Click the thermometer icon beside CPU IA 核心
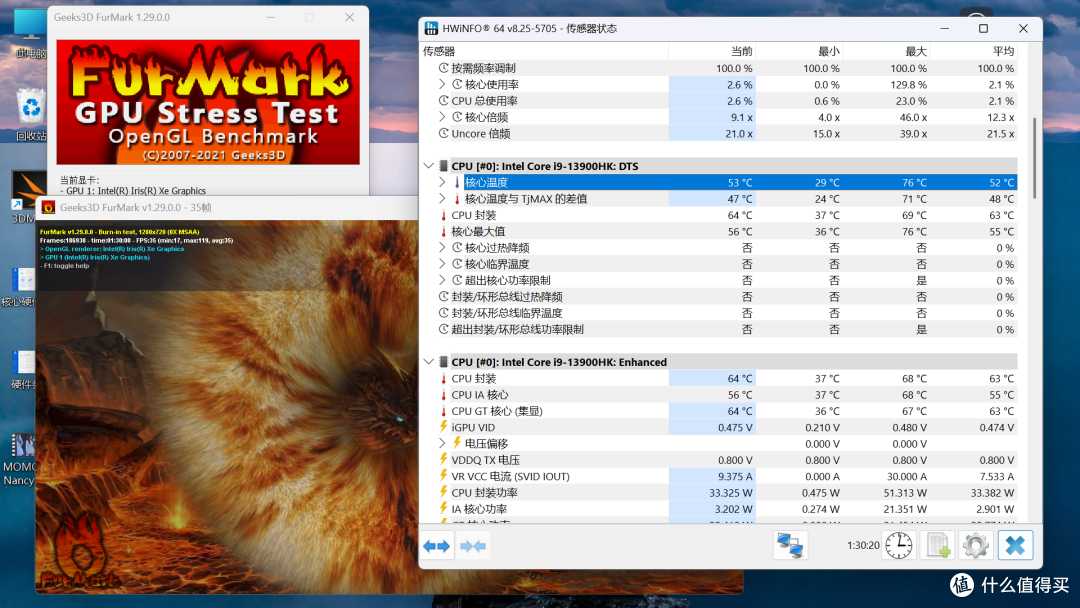1080x608 pixels. pos(444,395)
